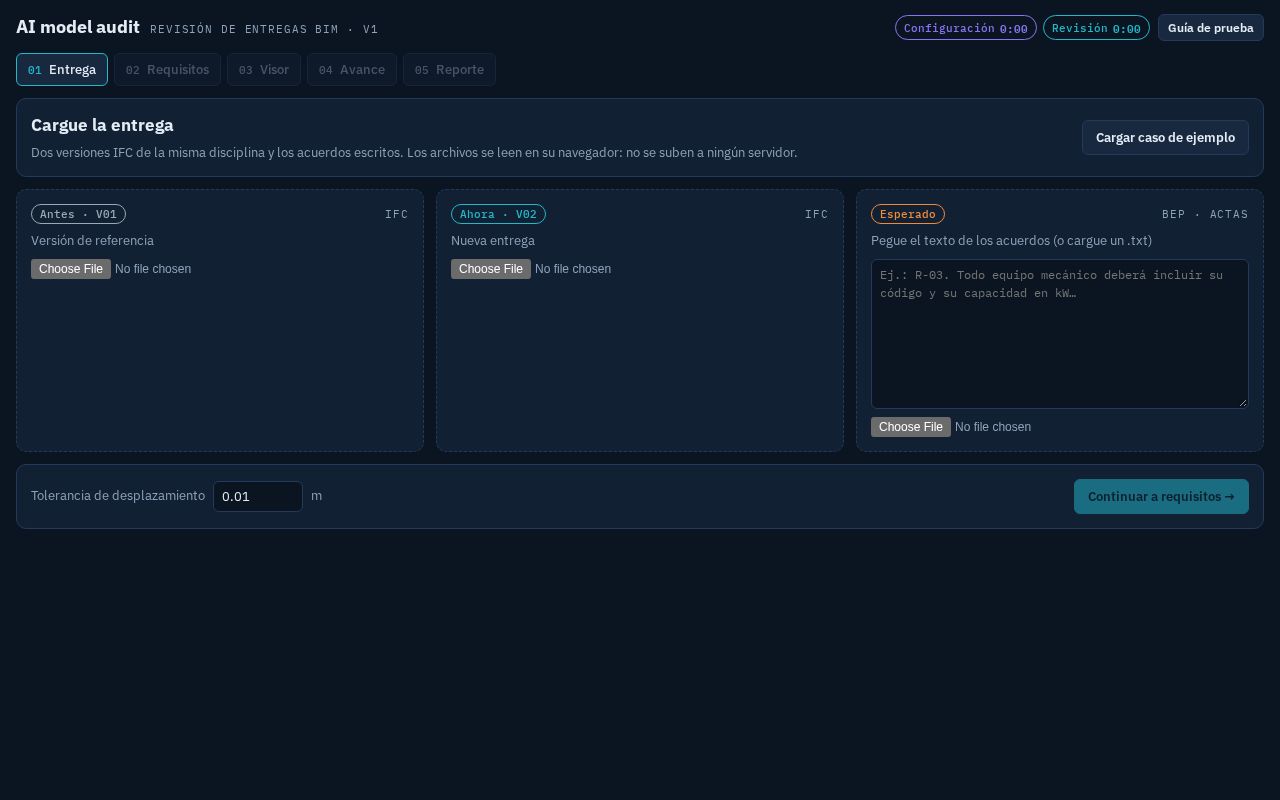Image resolution: width=1280 pixels, height=800 pixels.
Task: Choose File for Versión de referencia
Action: click(71, 269)
